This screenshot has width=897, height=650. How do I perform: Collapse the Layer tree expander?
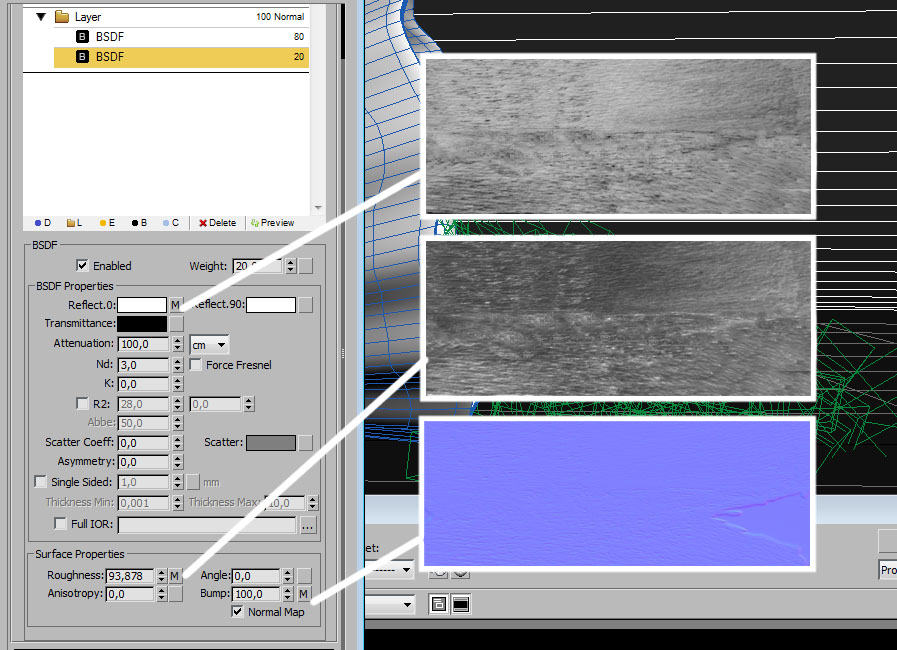[41, 17]
